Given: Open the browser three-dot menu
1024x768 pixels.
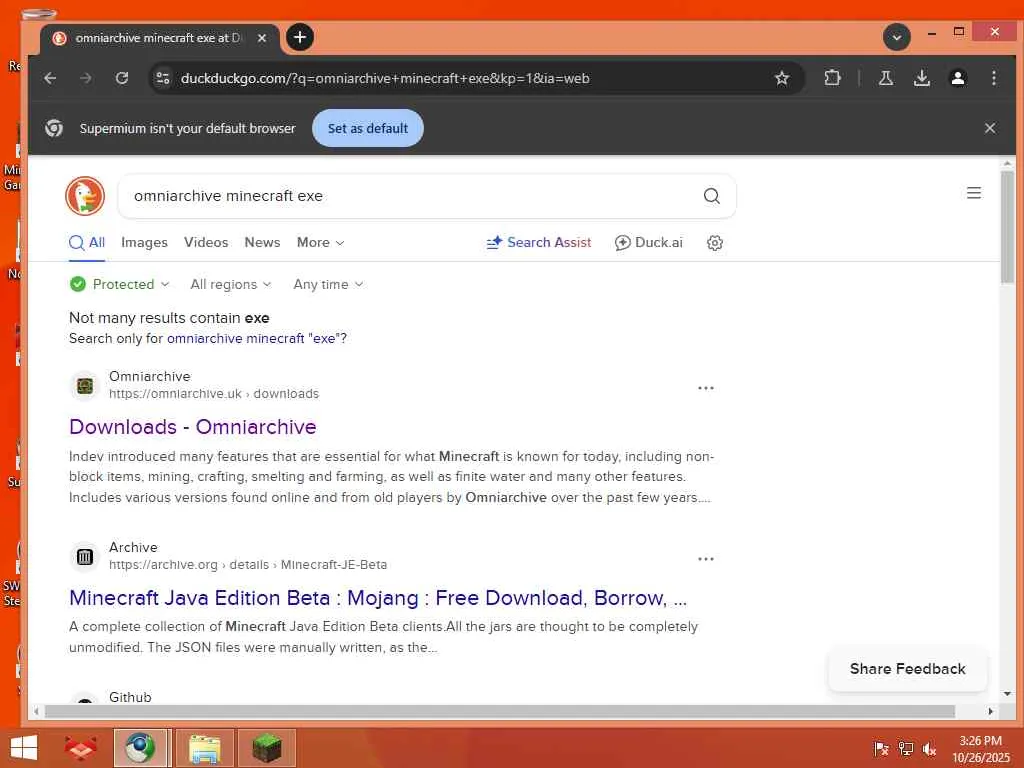Looking at the screenshot, I should coord(993,78).
